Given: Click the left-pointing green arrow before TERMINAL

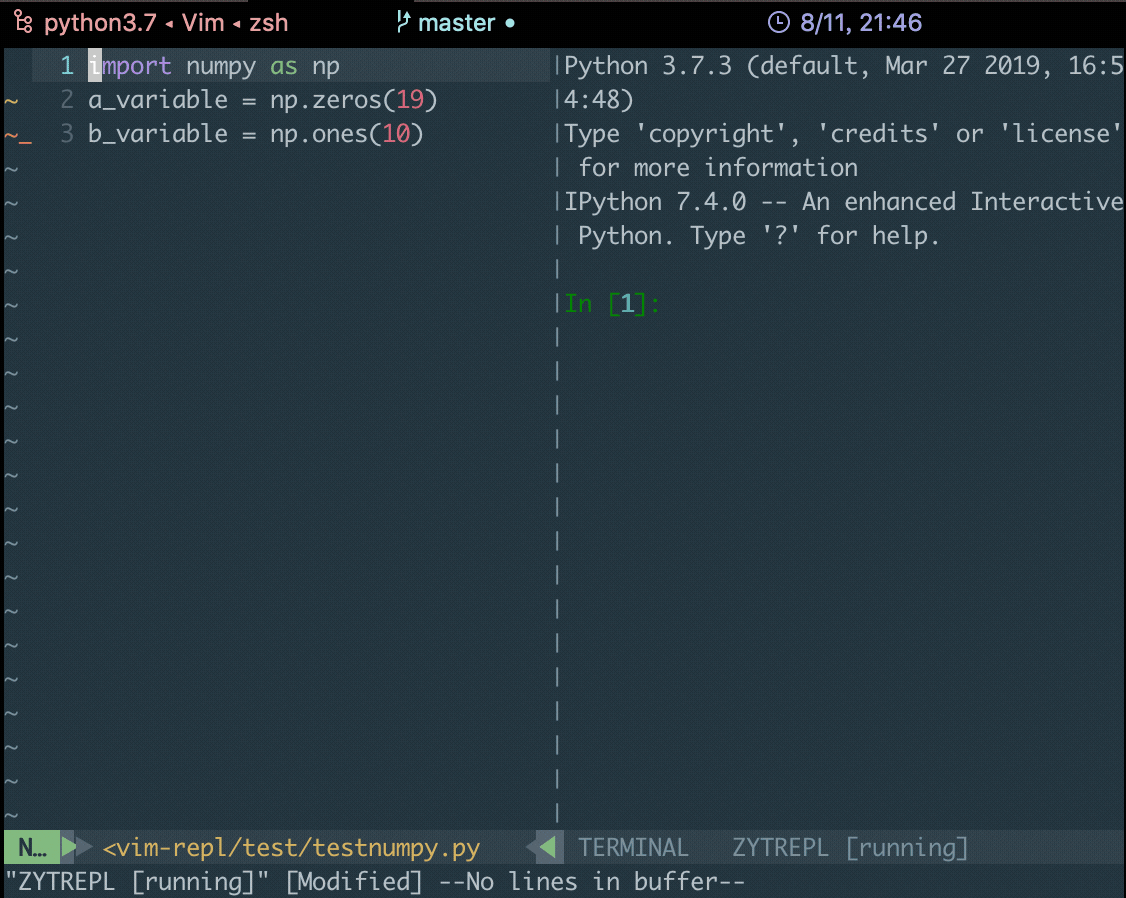Looking at the screenshot, I should (547, 847).
